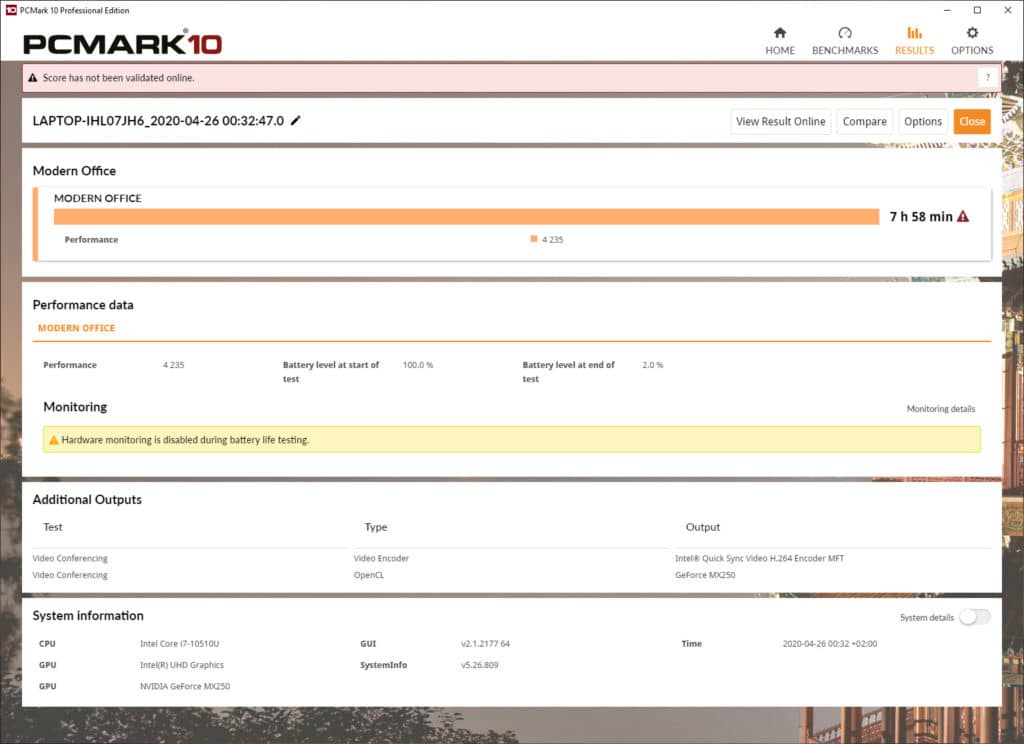This screenshot has height=744, width=1024.
Task: Maximize the PCMark 10 window
Action: (977, 10)
